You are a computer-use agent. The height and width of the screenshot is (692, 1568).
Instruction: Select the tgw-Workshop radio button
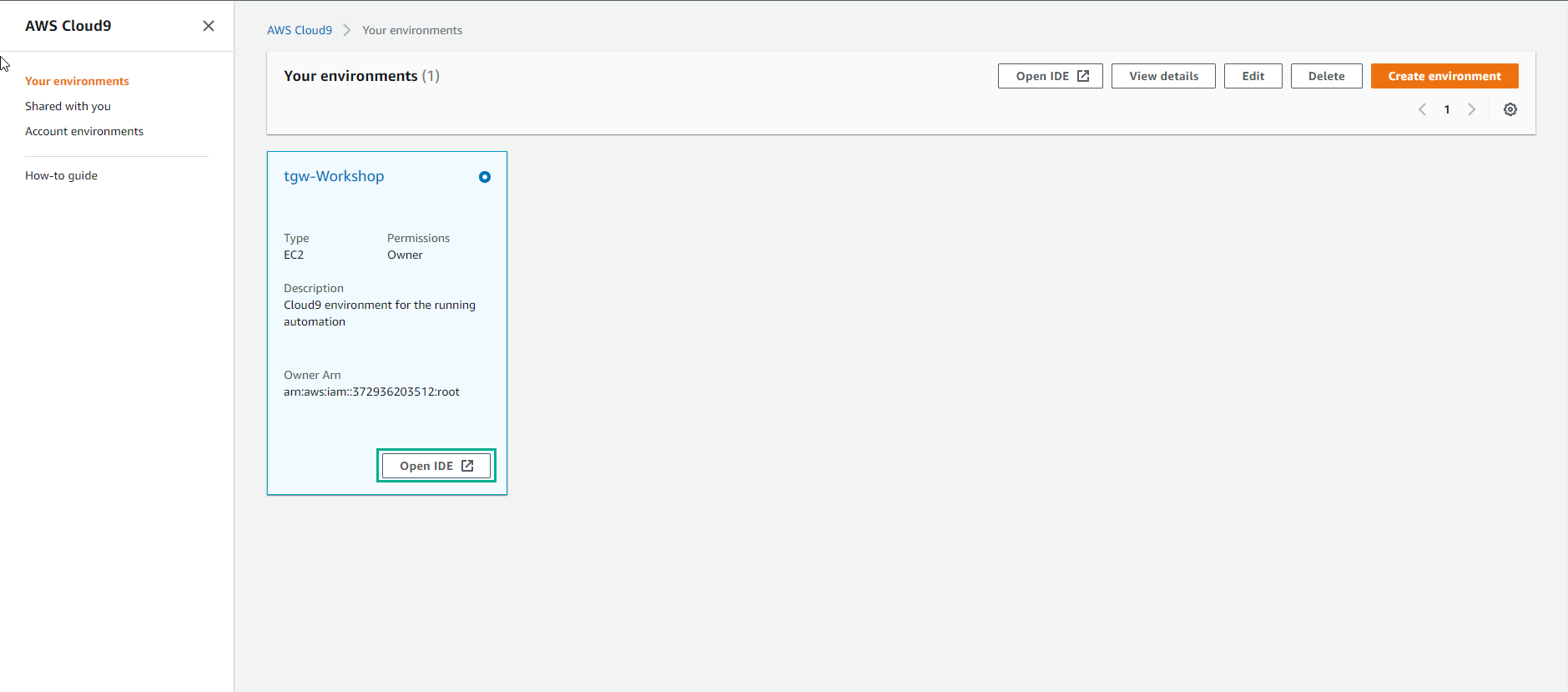pyautogui.click(x=485, y=177)
